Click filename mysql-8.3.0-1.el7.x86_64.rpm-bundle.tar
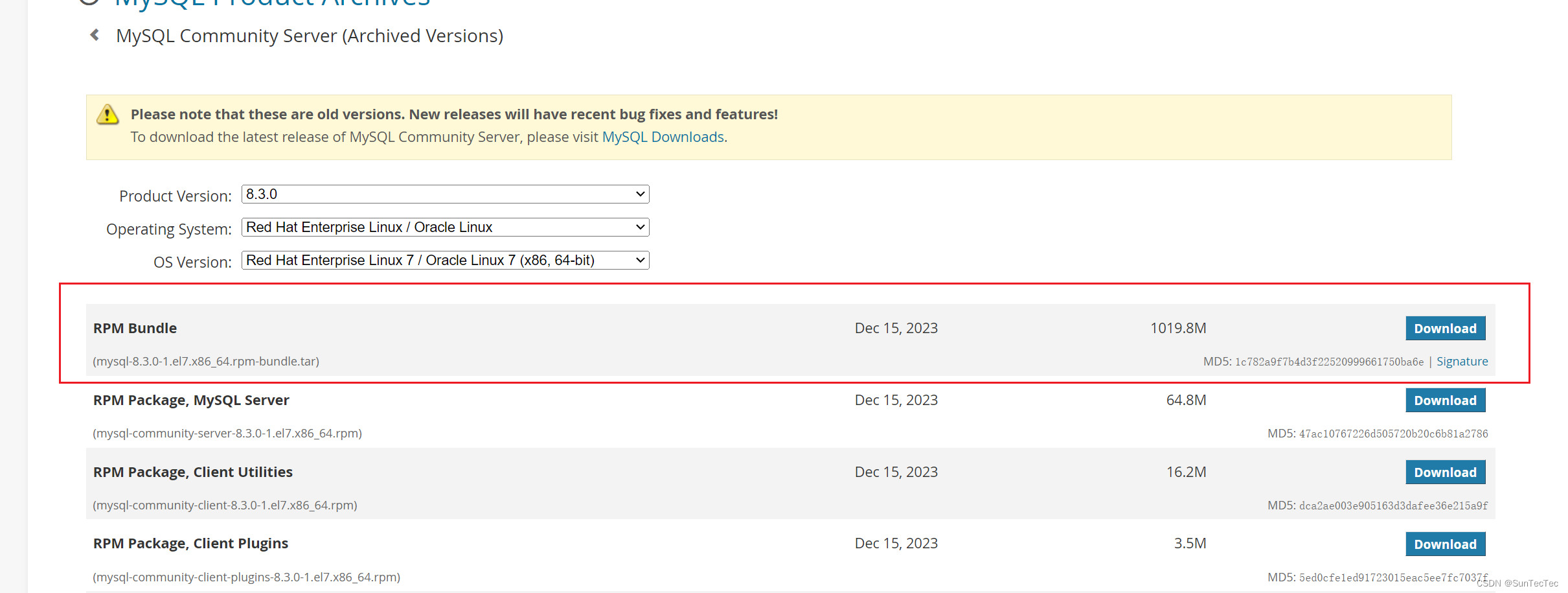The height and width of the screenshot is (593, 1568). coord(206,362)
